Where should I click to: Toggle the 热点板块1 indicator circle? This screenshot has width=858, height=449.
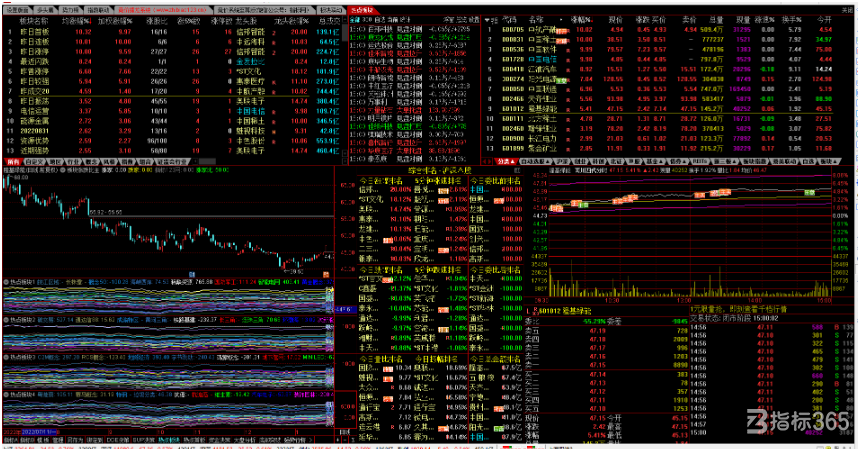click(6, 282)
